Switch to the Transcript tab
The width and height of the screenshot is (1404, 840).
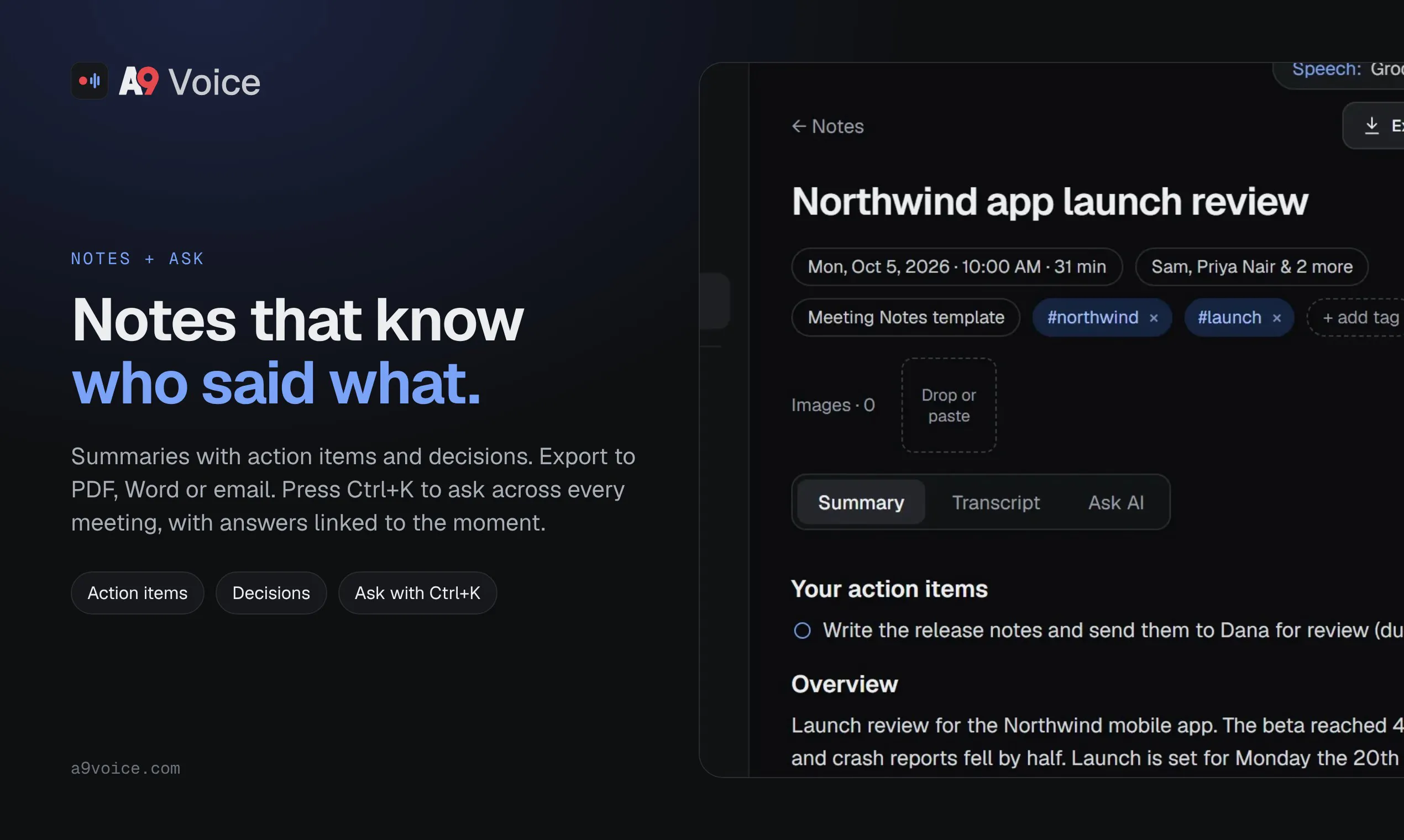996,502
